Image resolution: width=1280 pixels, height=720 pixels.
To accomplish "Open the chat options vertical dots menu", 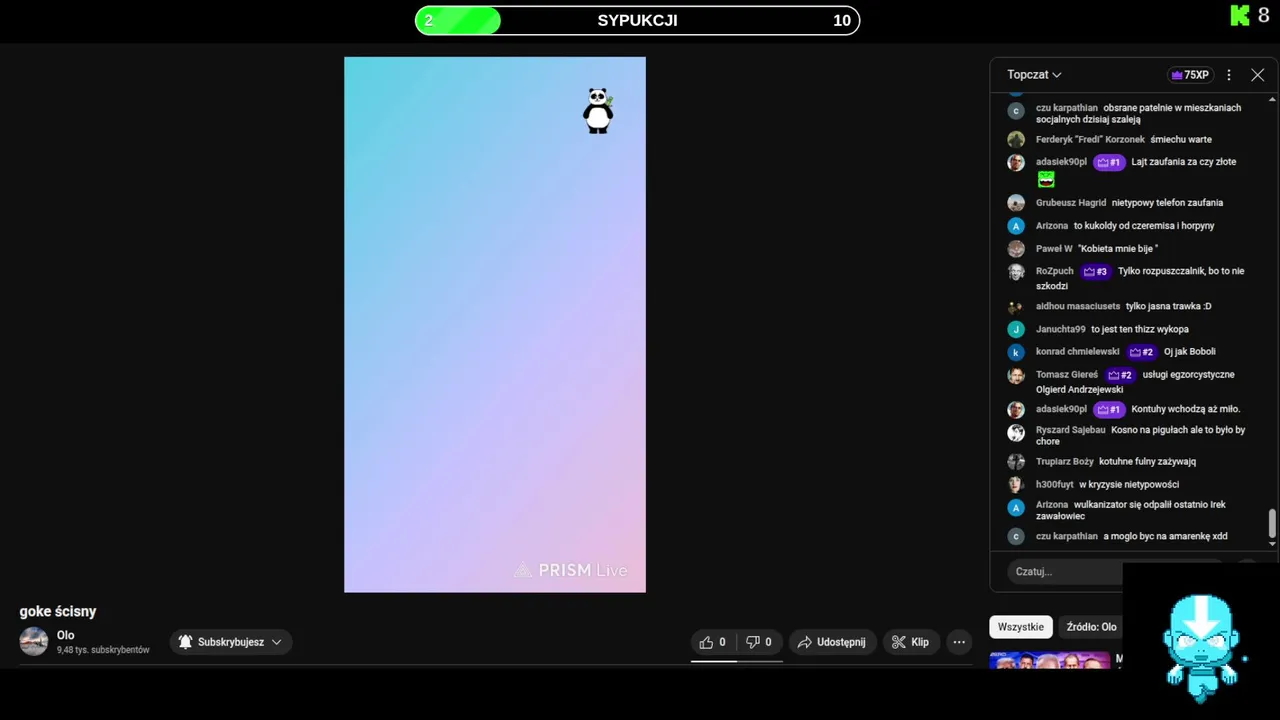I will click(1229, 75).
